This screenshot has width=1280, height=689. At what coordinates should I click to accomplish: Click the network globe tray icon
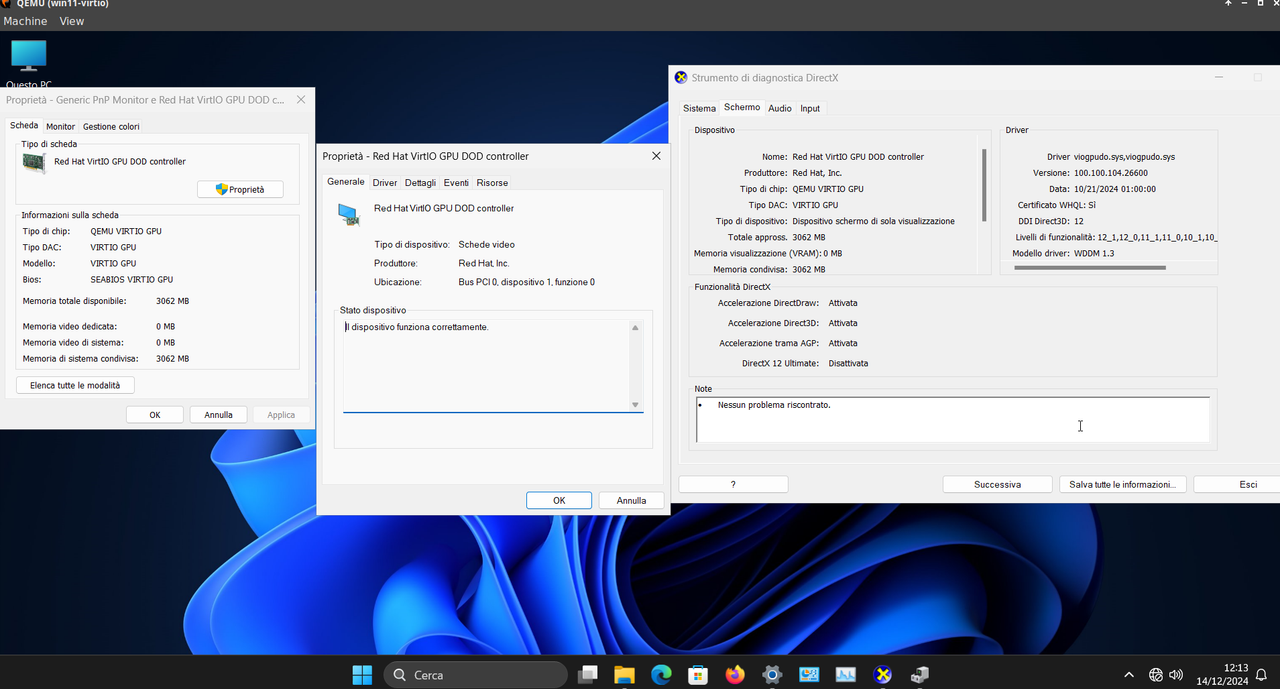click(1156, 675)
